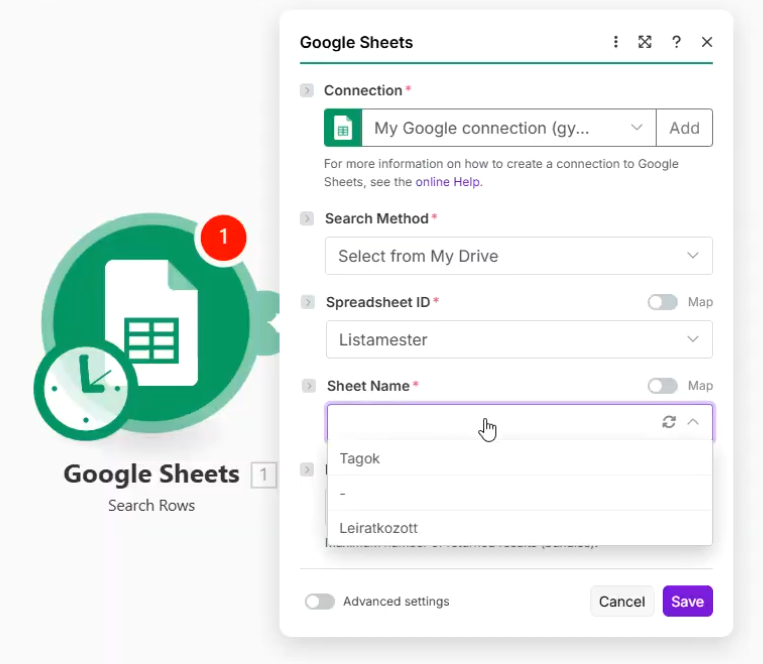Screen dimensions: 763x664
Task: Click the green Sheets icon beside connection
Action: tap(343, 128)
